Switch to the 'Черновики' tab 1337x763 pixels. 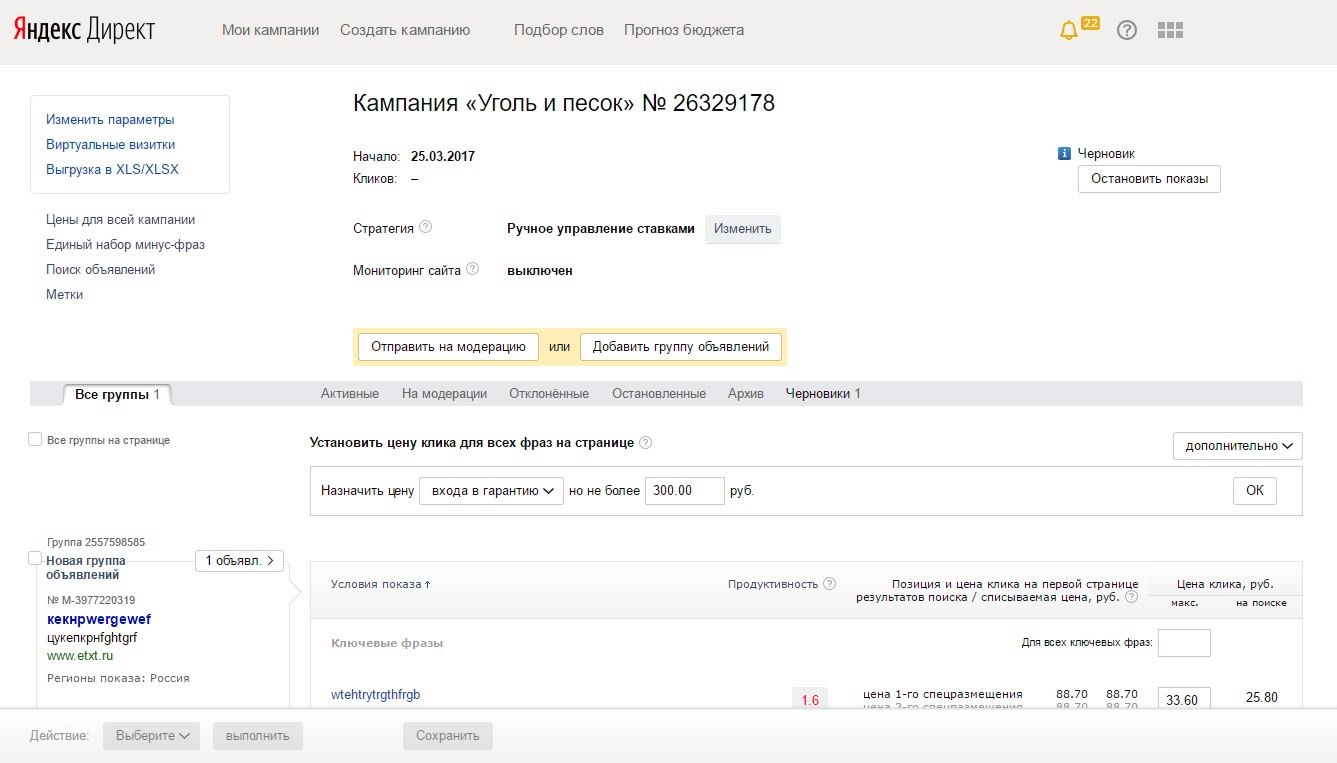click(x=822, y=394)
